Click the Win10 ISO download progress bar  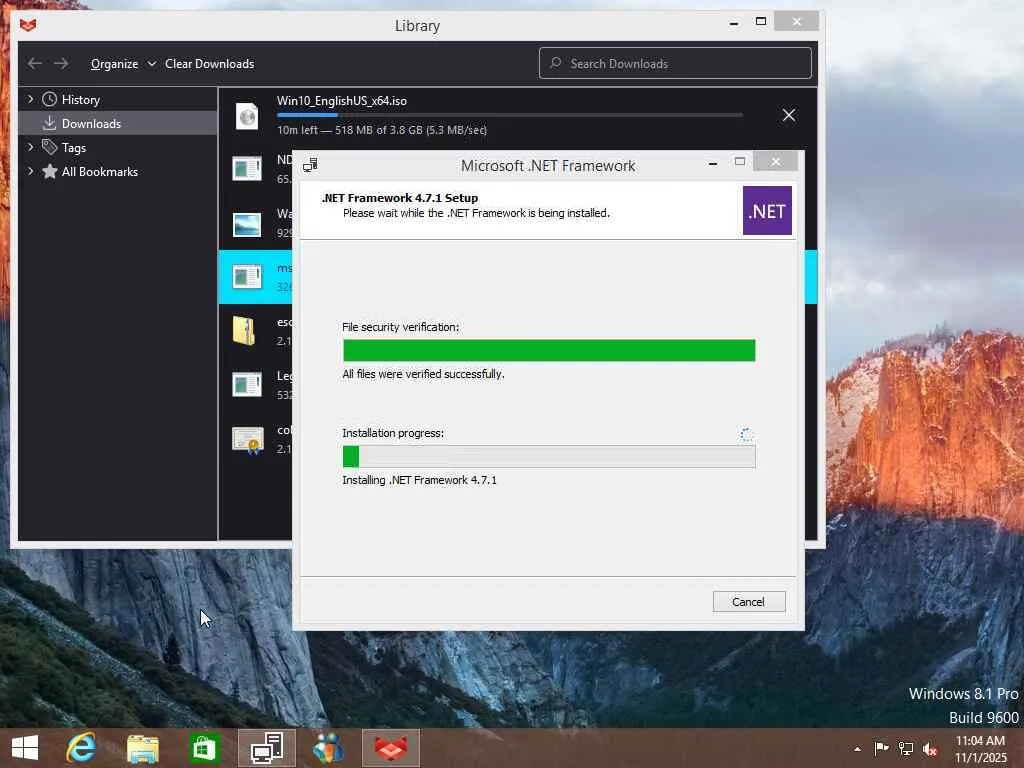[x=509, y=115]
